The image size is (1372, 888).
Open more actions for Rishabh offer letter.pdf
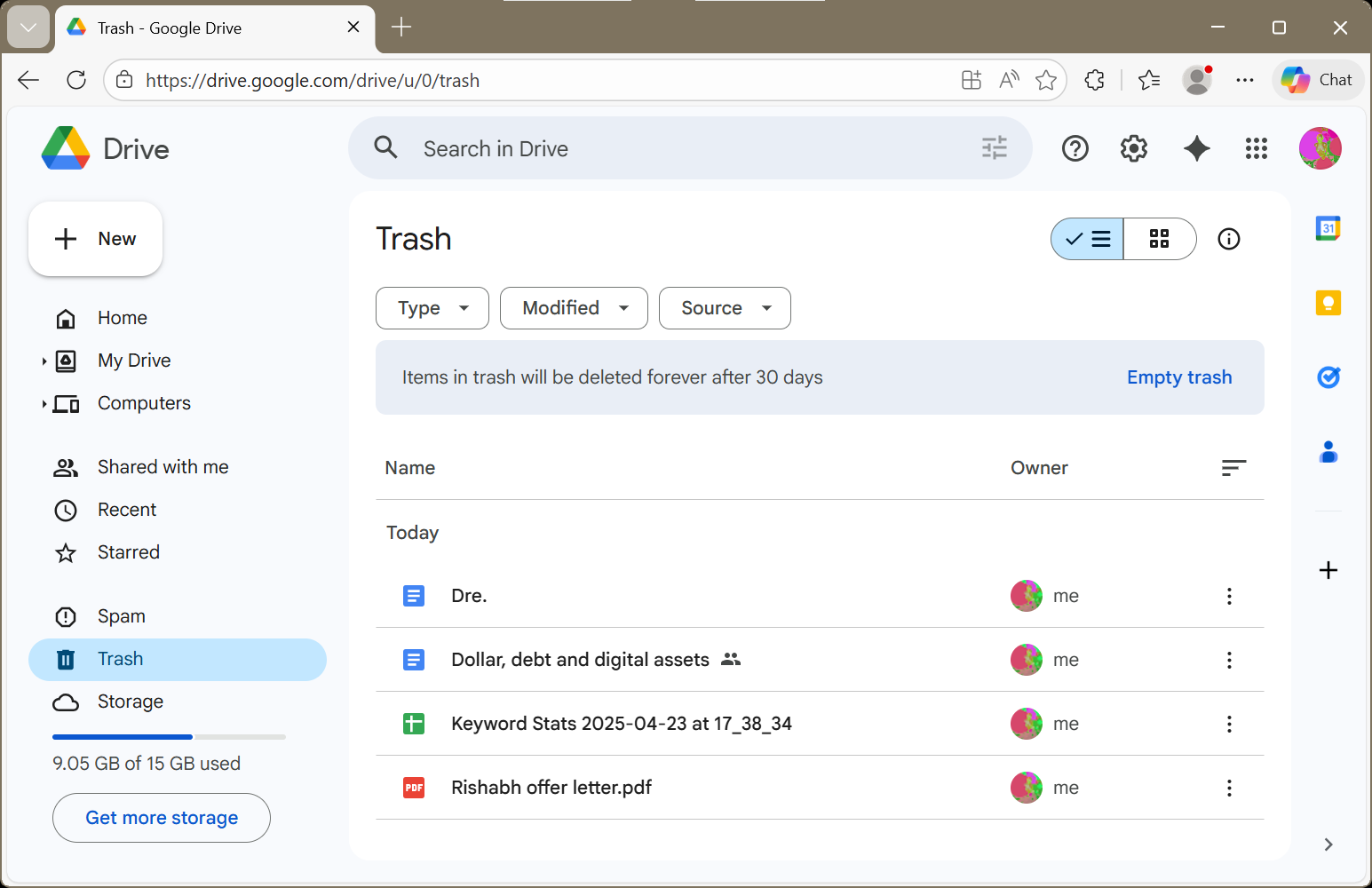point(1229,788)
